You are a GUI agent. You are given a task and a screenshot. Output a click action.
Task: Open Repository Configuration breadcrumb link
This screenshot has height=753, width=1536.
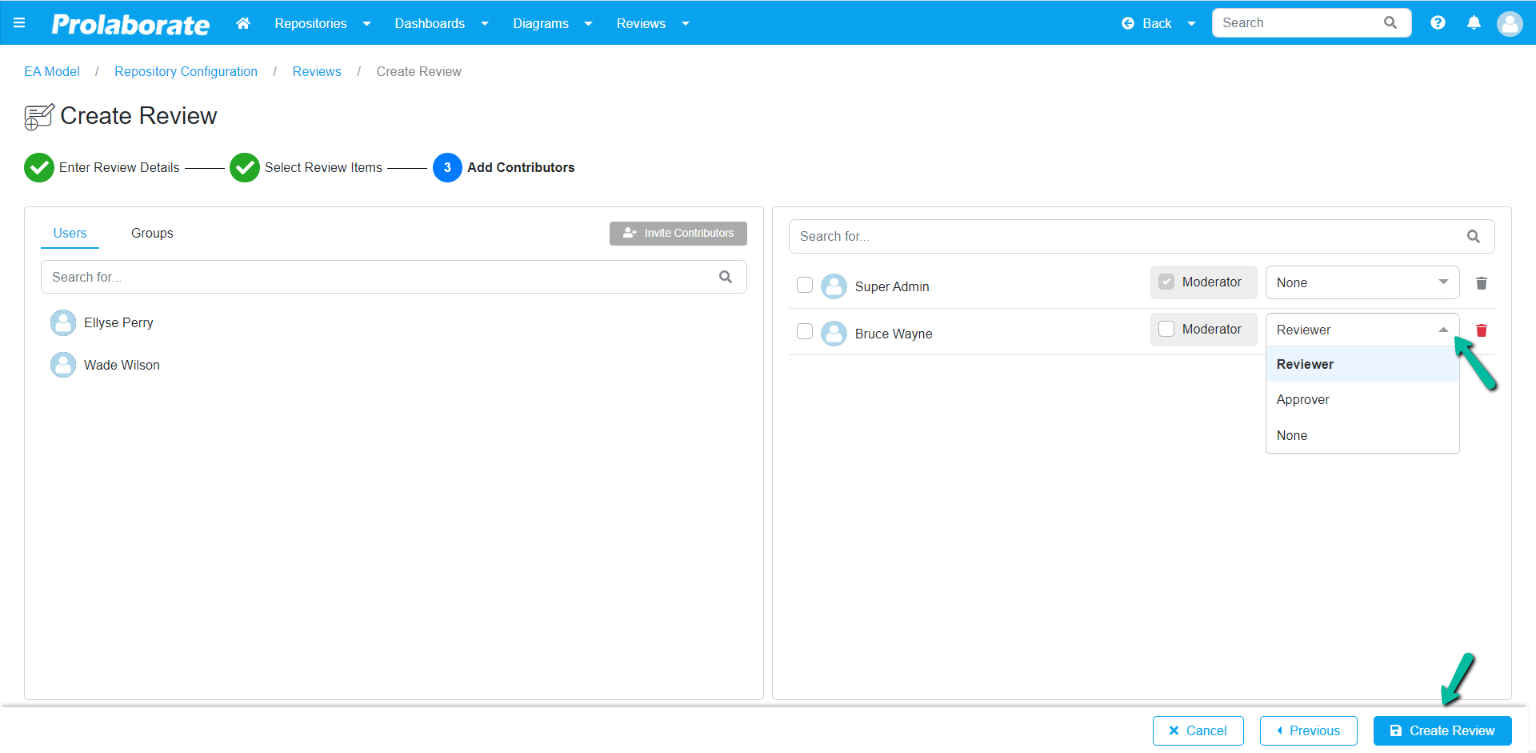[x=186, y=72]
